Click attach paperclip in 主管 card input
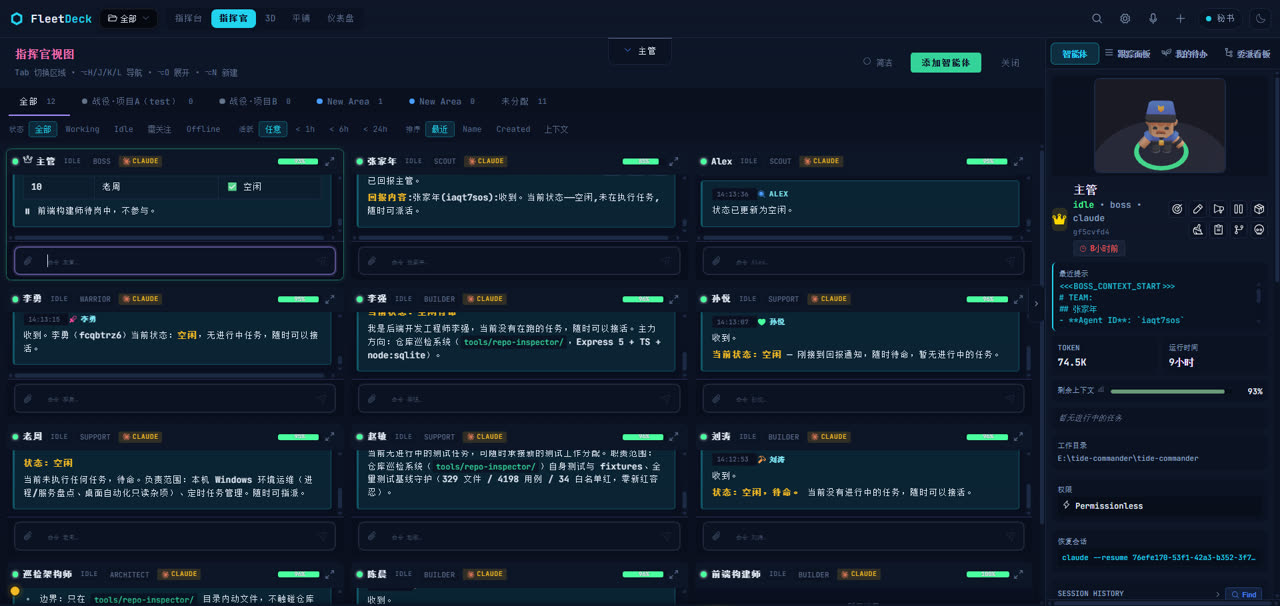The height and width of the screenshot is (606, 1280). (x=29, y=261)
